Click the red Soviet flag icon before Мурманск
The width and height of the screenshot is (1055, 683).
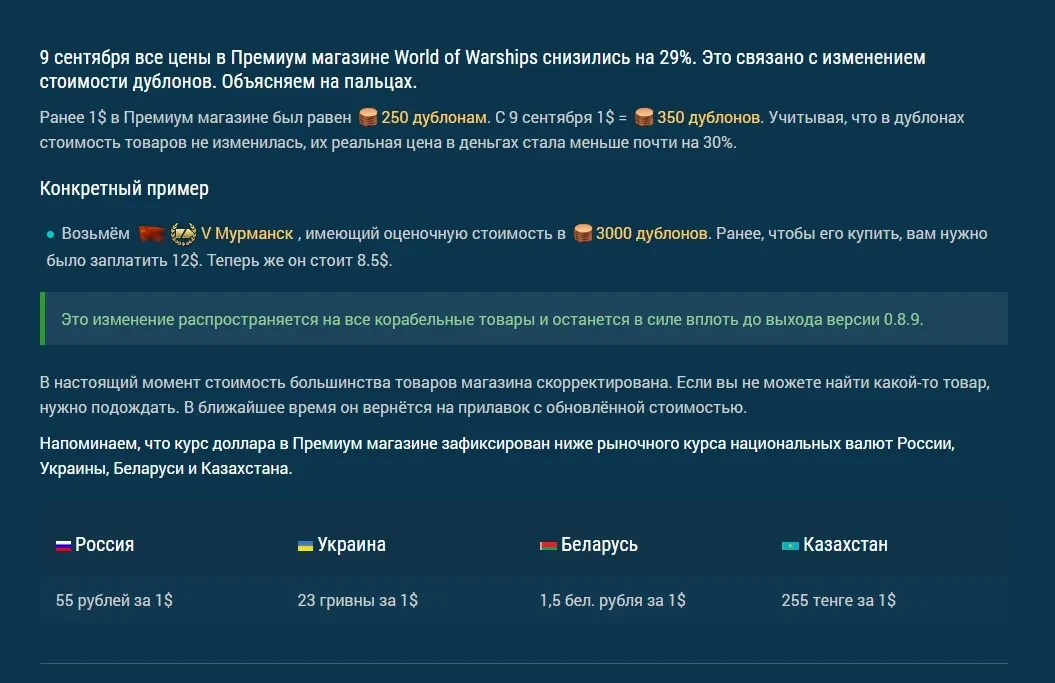coord(151,234)
